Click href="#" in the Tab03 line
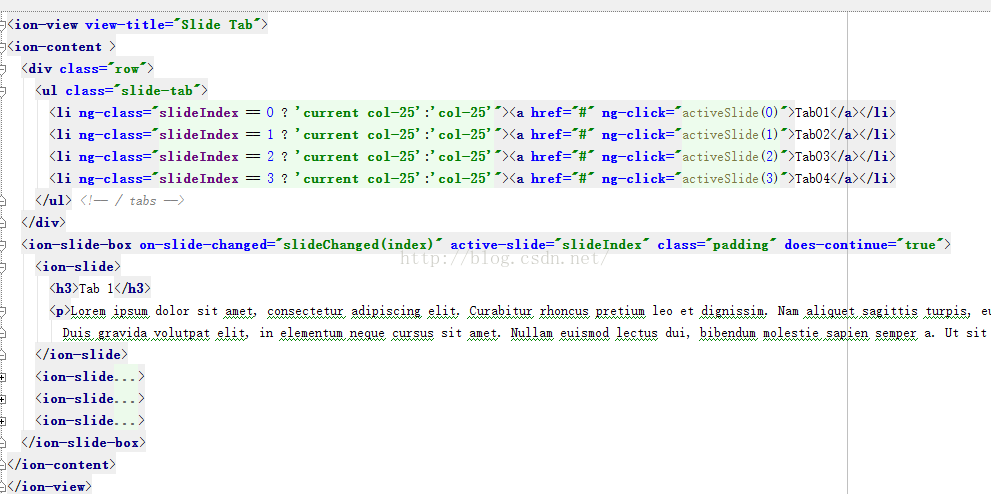The height and width of the screenshot is (494, 991). click(562, 157)
